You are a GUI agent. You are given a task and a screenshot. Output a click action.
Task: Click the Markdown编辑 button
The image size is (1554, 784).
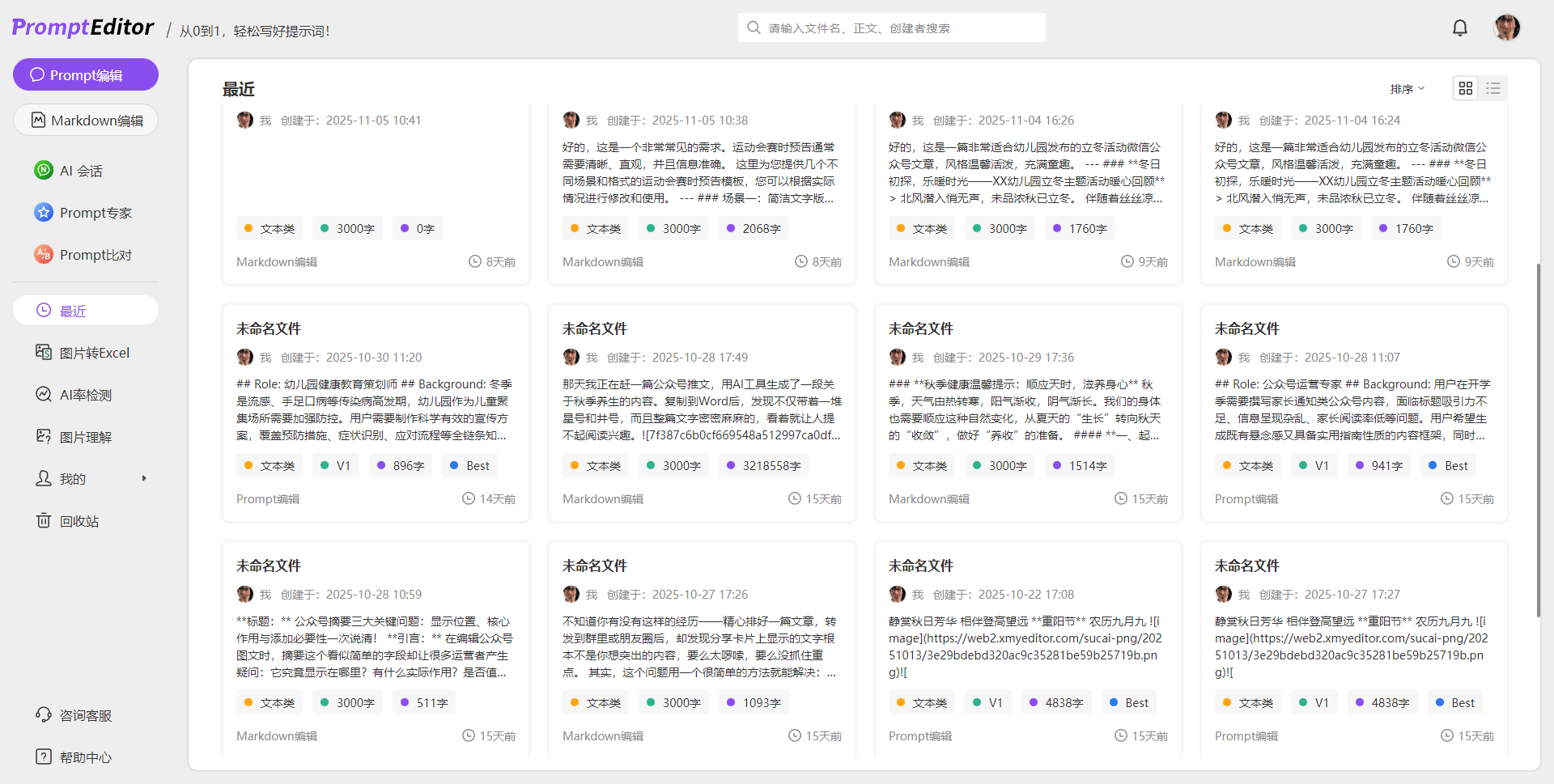coord(85,121)
